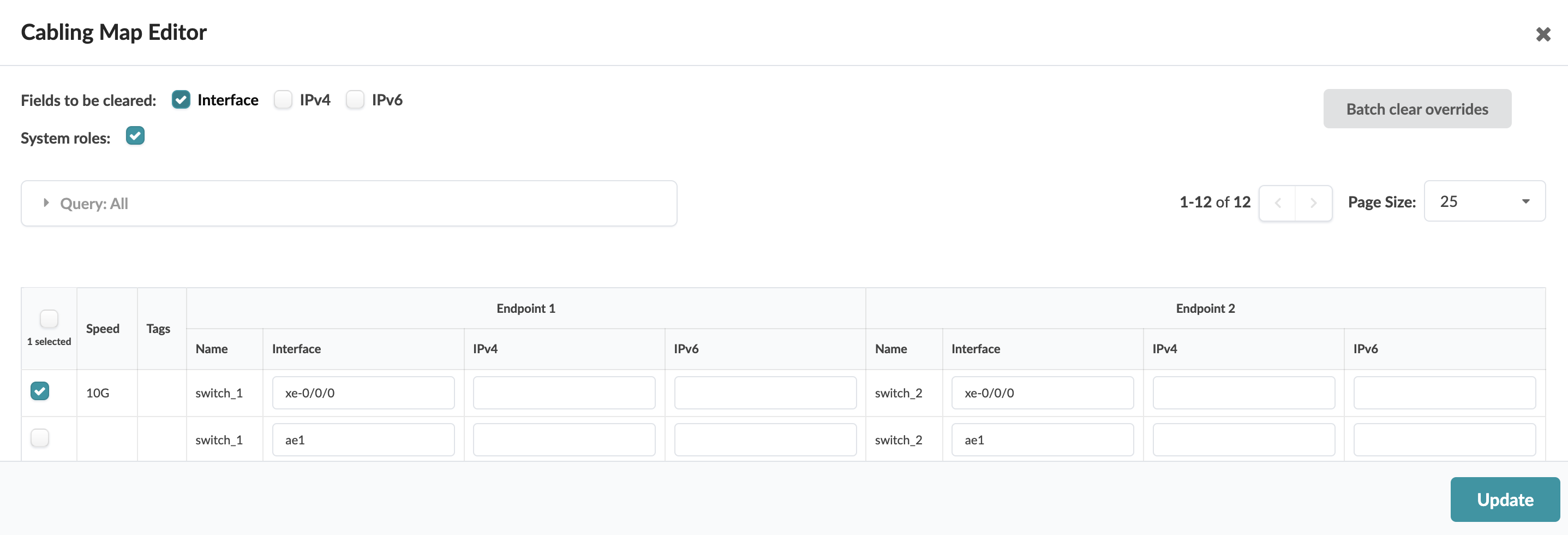1568x535 pixels.
Task: Toggle the System roles checkbox
Action: [x=135, y=136]
